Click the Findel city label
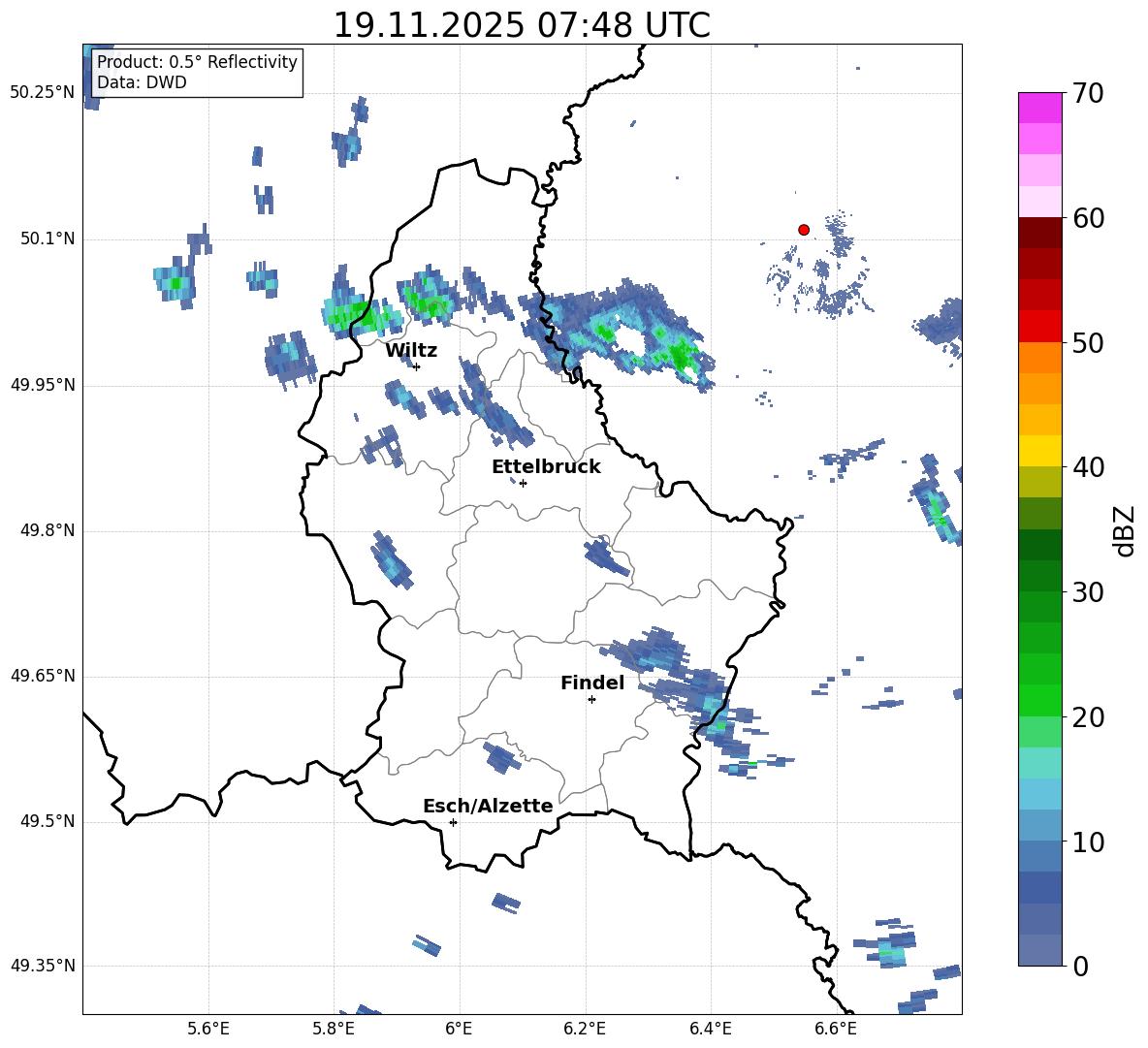This screenshot has height=1048, width=1148. click(592, 683)
